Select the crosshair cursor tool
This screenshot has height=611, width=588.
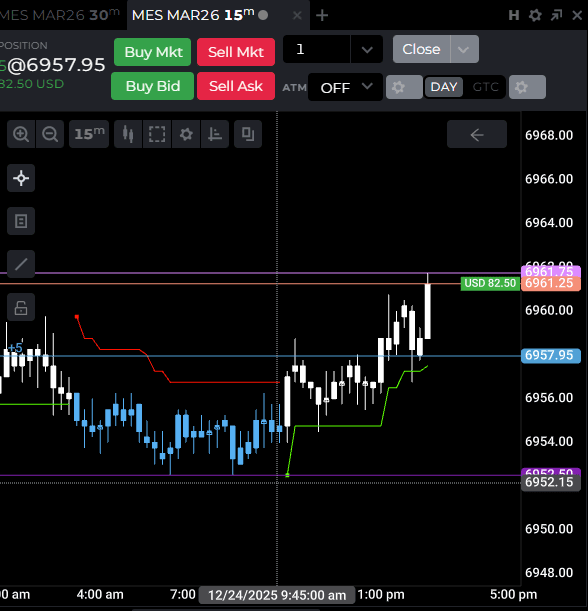pyautogui.click(x=21, y=178)
